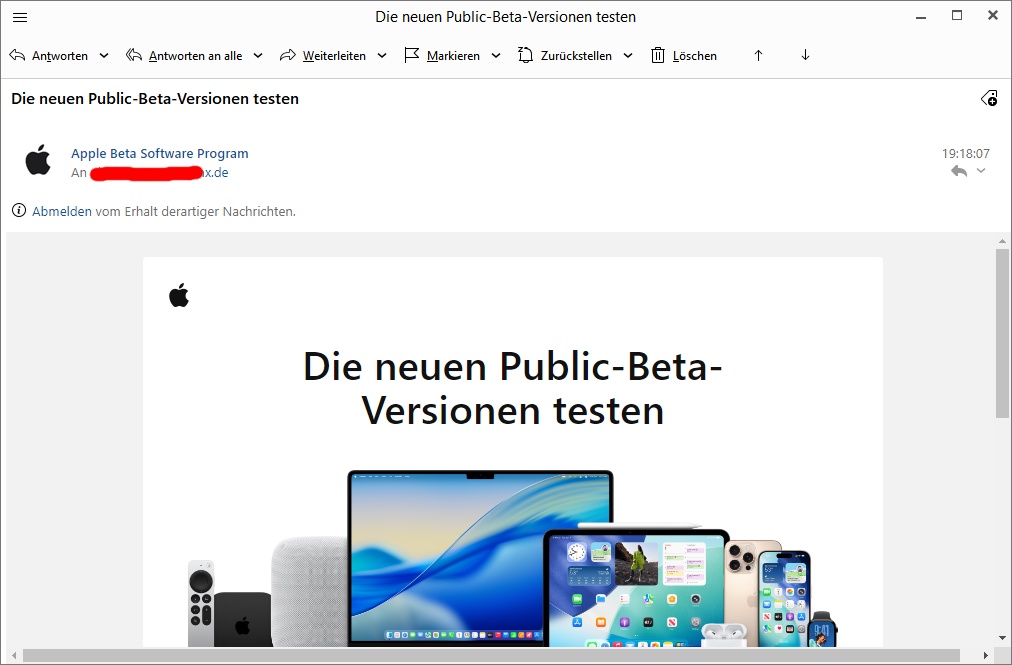Click the add tag icon
The width and height of the screenshot is (1012, 665).
[989, 98]
